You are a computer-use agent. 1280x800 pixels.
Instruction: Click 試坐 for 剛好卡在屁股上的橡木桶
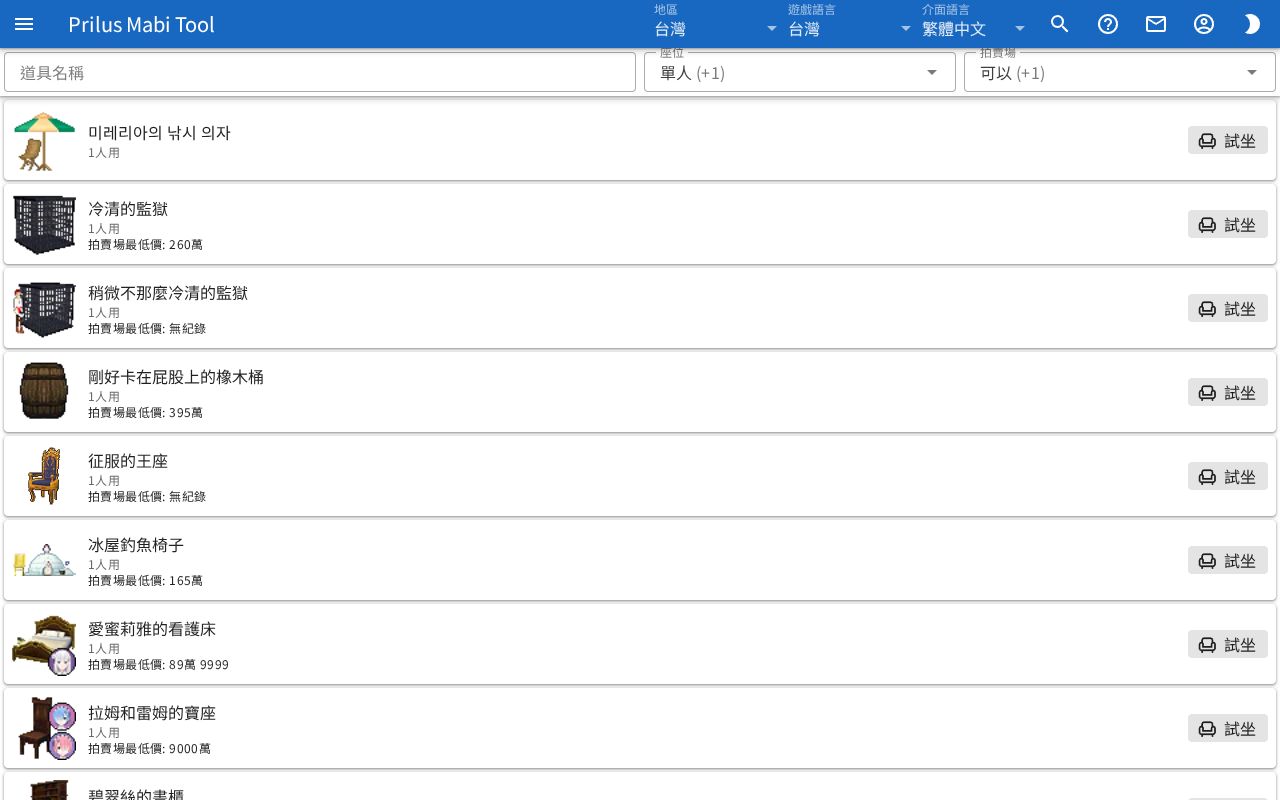point(1228,392)
